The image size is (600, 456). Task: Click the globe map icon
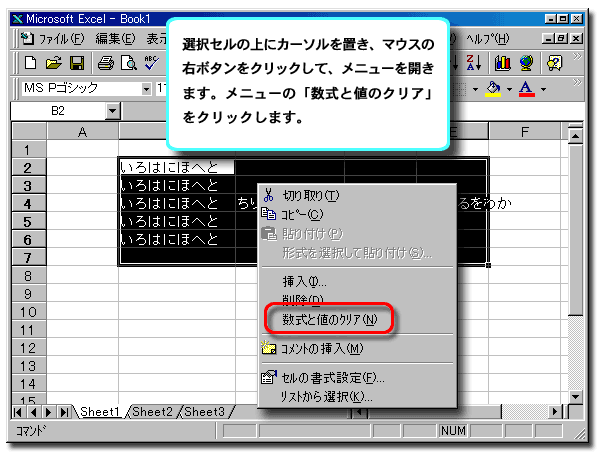527,63
